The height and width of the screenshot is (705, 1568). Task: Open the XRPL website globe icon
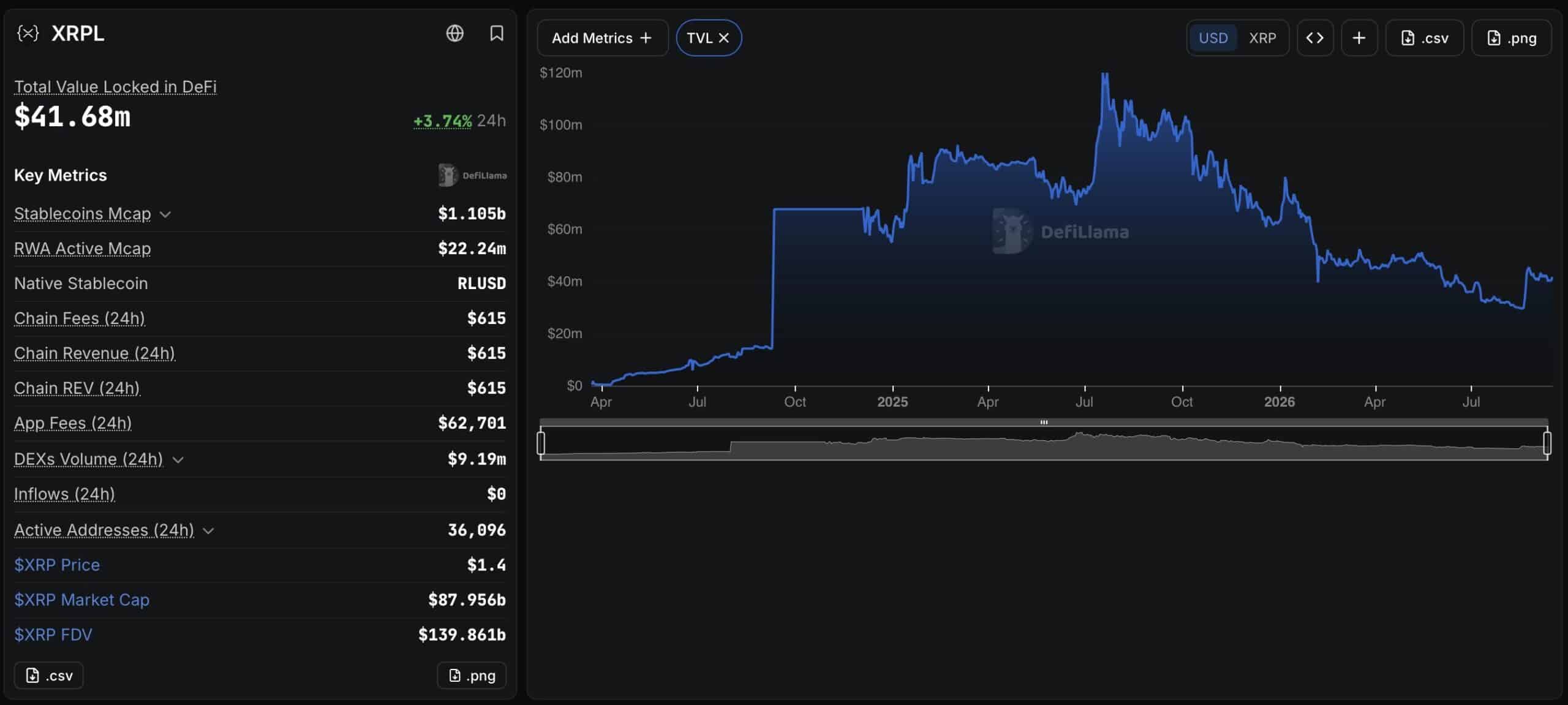(454, 33)
